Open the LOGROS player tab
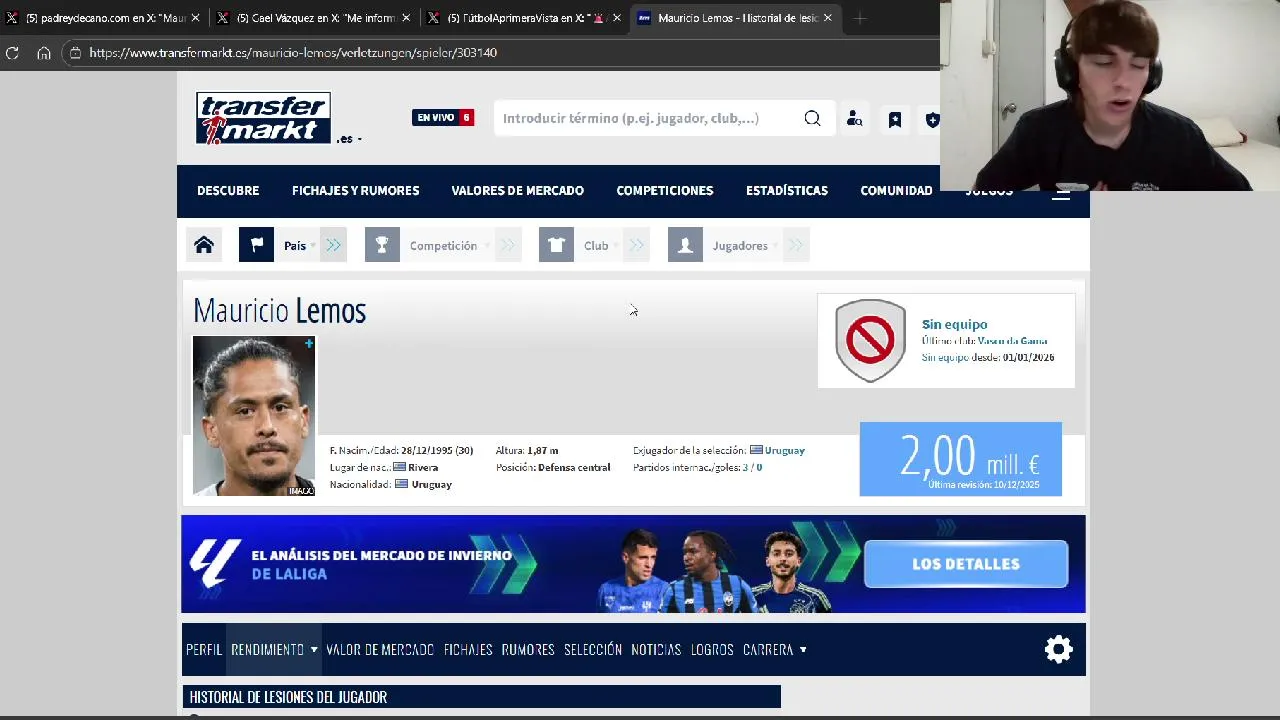The width and height of the screenshot is (1280, 720). [x=712, y=650]
